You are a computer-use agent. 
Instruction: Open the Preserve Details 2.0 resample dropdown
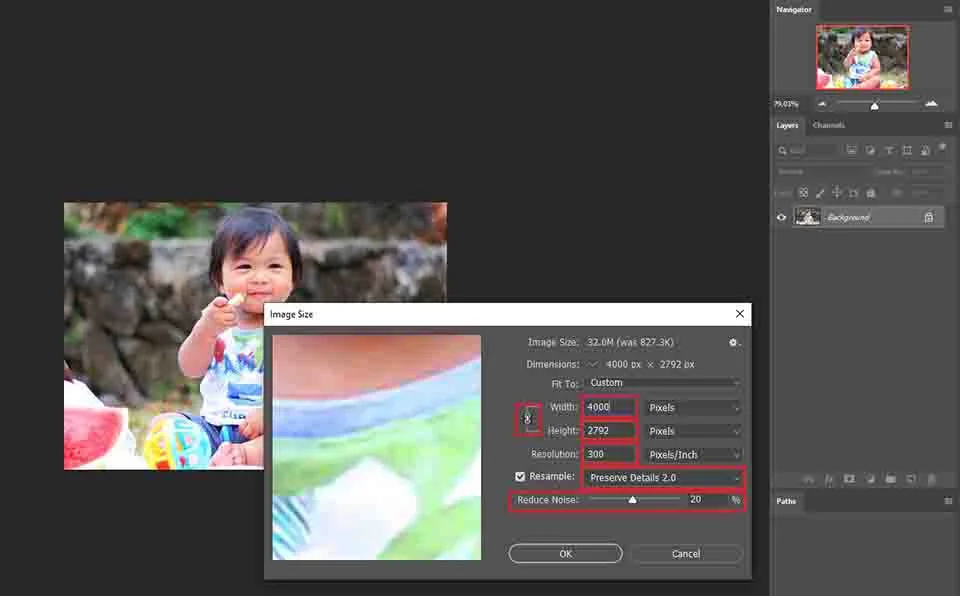coord(664,478)
